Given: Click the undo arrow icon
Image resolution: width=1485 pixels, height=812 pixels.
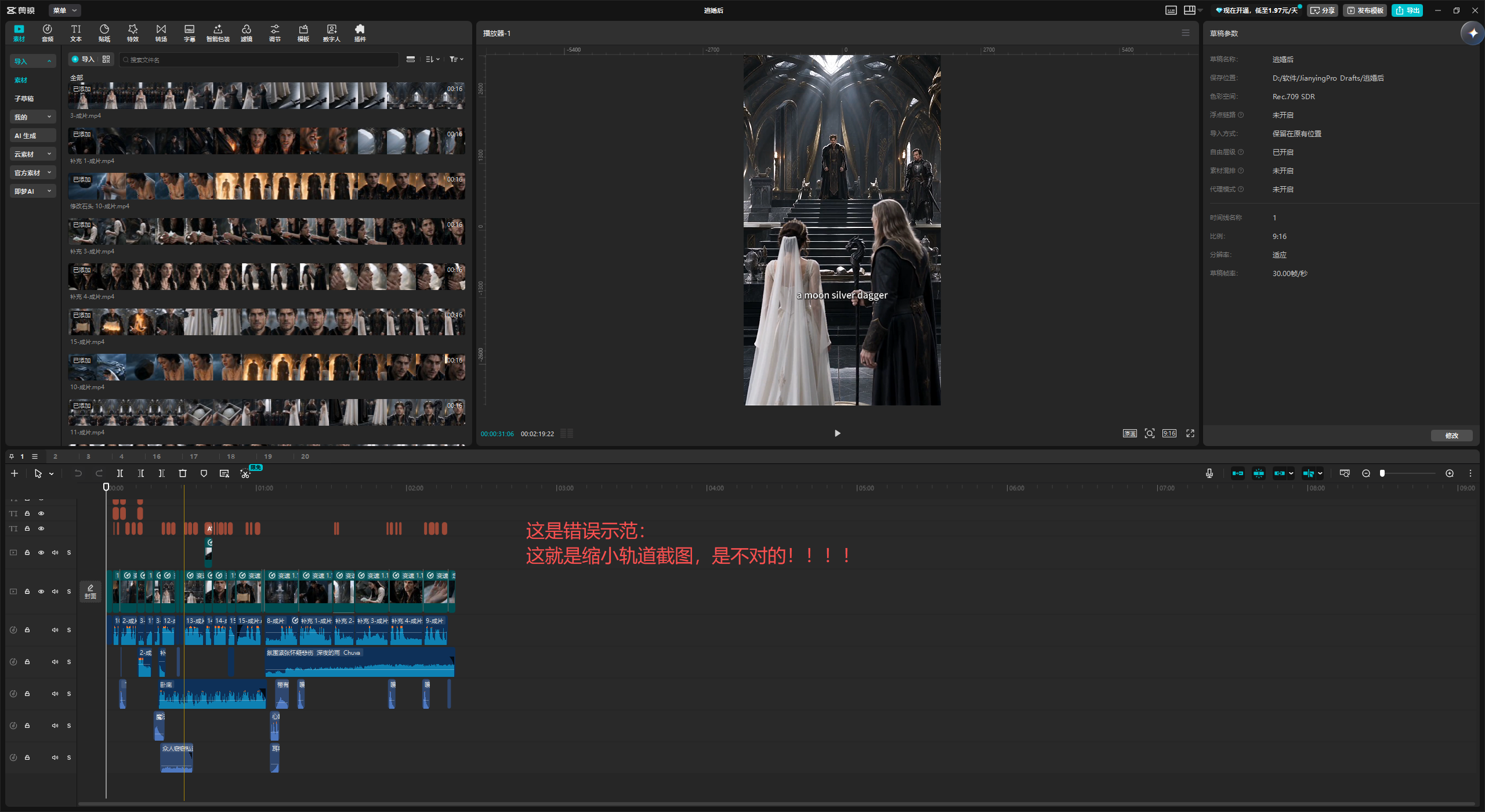Looking at the screenshot, I should [78, 474].
